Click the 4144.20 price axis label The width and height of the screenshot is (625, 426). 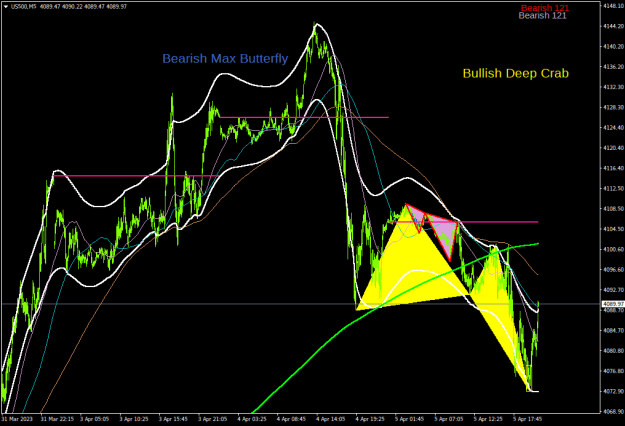click(613, 26)
